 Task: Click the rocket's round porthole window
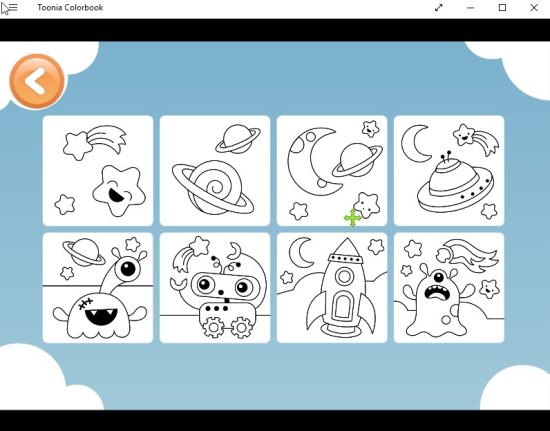344,276
